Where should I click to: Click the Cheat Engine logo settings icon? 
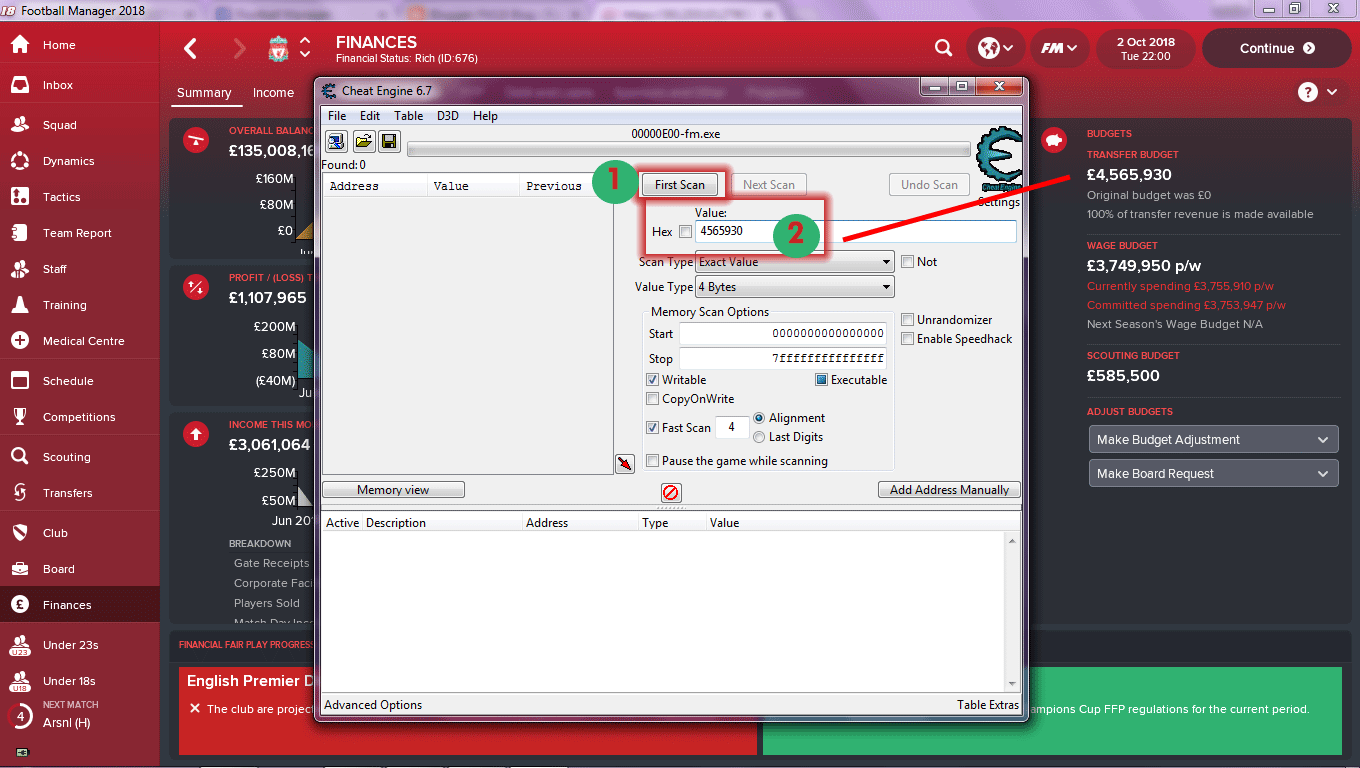998,160
